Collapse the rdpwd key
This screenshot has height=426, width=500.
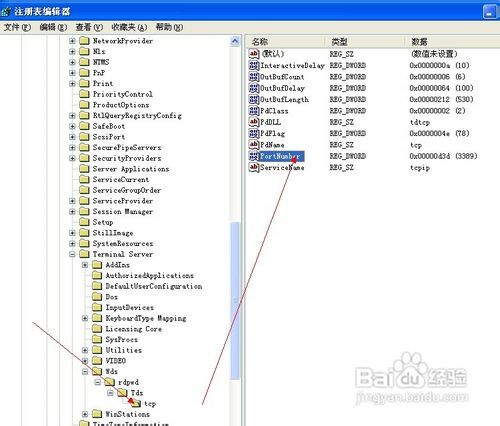click(98, 382)
